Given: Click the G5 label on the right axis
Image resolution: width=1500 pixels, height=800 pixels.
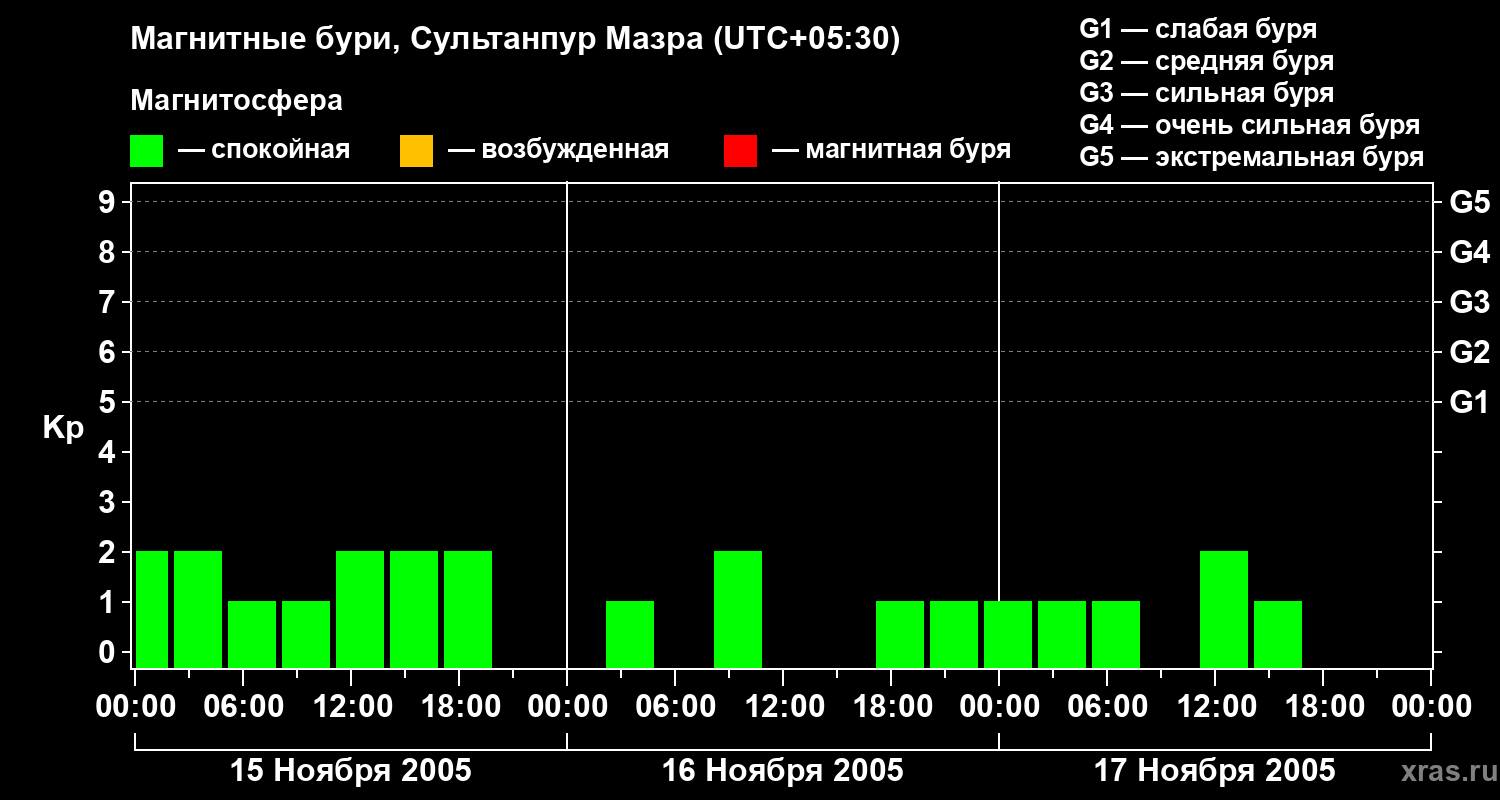Looking at the screenshot, I should click(1469, 202).
